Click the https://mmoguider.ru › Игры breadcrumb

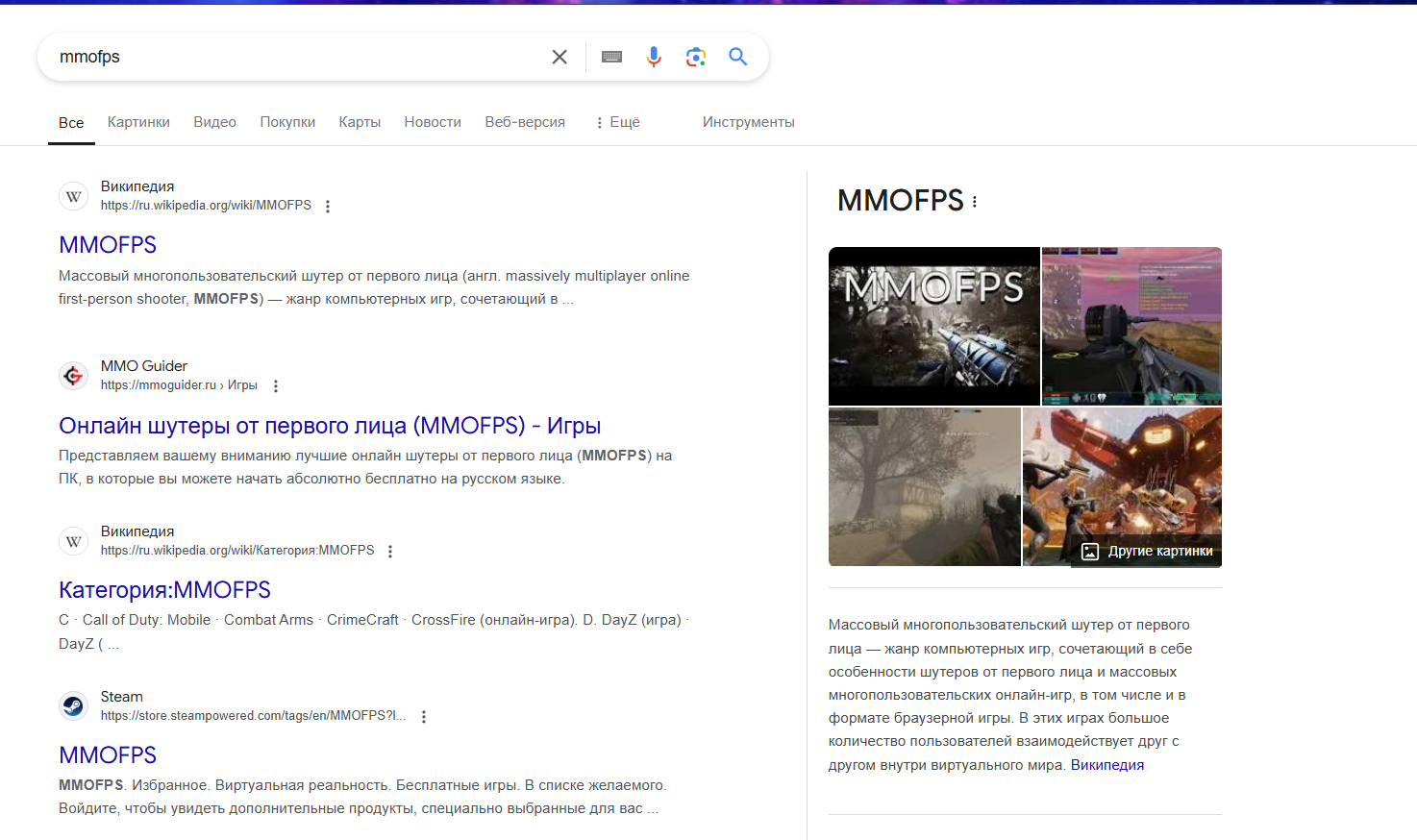pyautogui.click(x=179, y=385)
